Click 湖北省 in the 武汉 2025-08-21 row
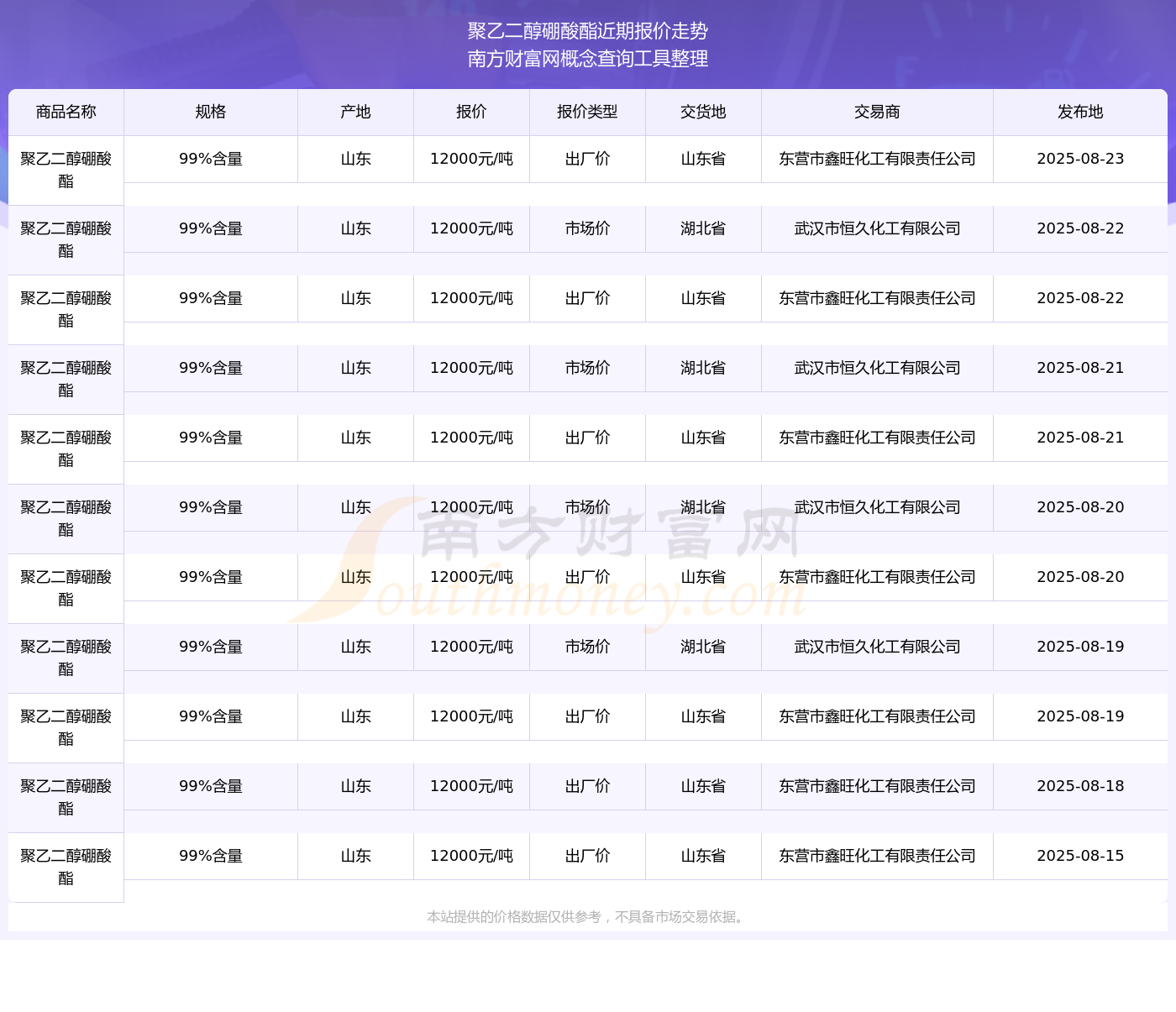1176x1012 pixels. pos(703,368)
